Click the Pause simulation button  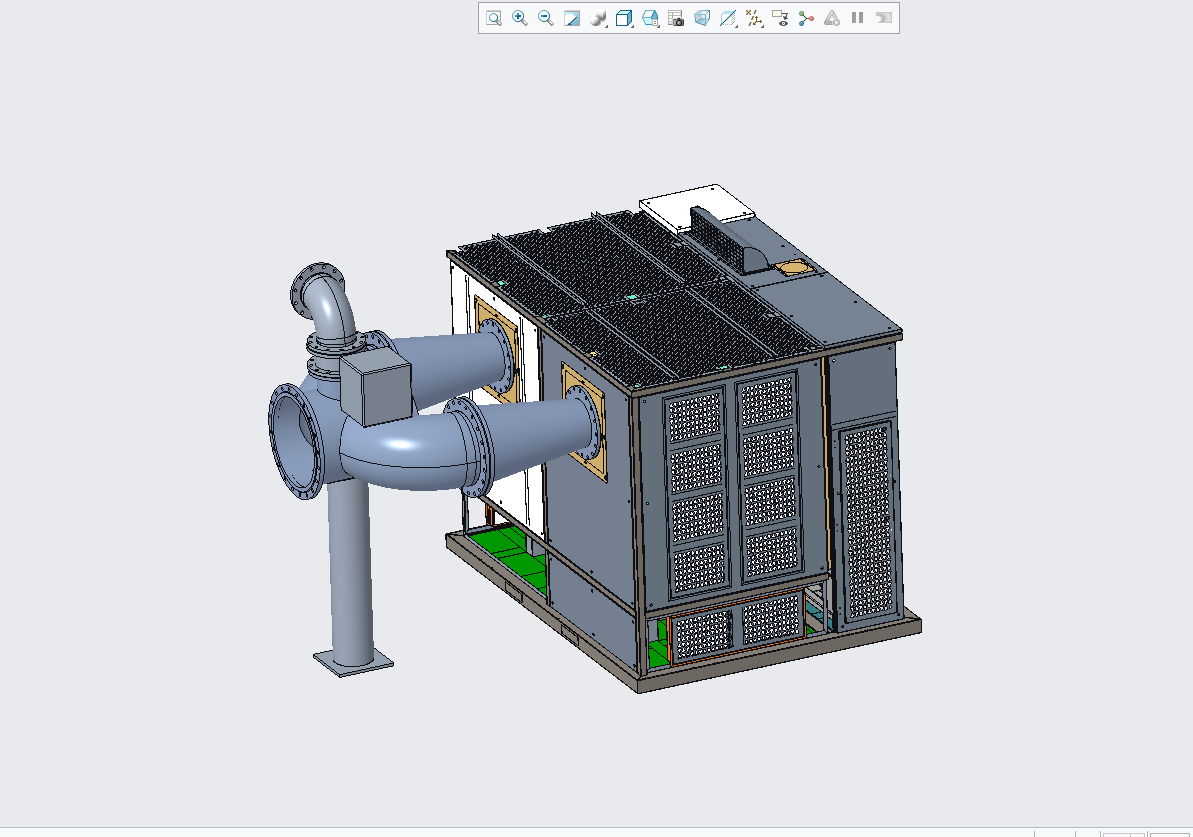coord(857,18)
